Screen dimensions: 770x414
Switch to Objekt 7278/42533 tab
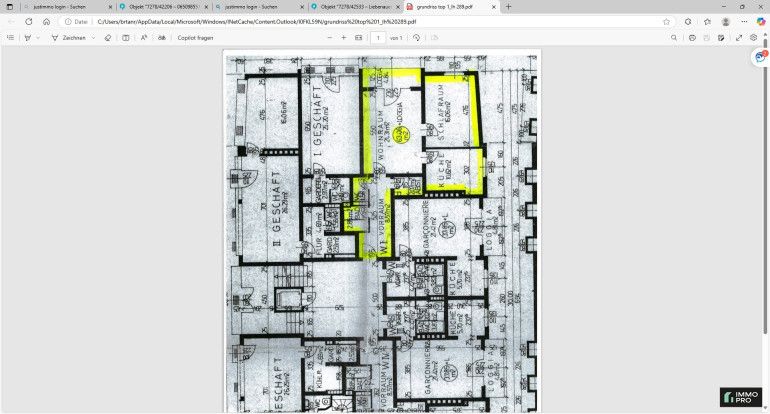(x=350, y=6)
